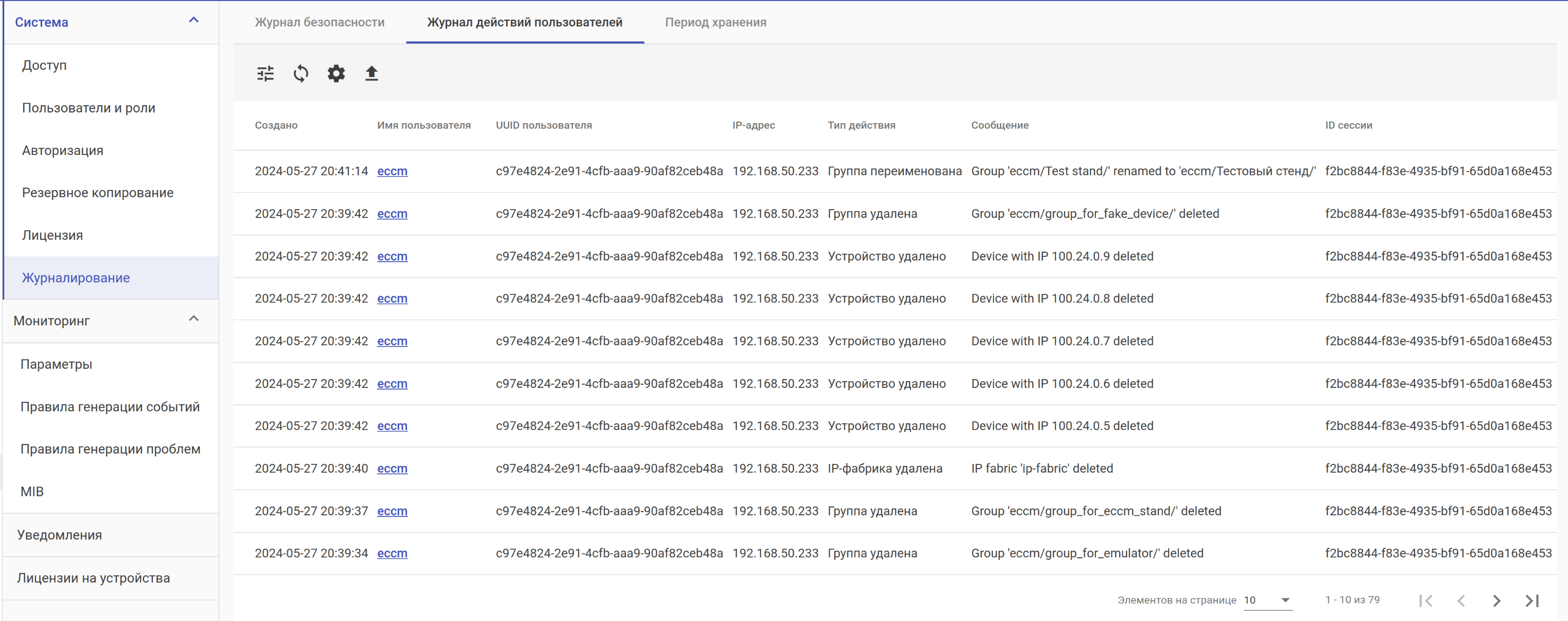Image resolution: width=1568 pixels, height=621 pixels.
Task: Go to the first page
Action: [1426, 600]
